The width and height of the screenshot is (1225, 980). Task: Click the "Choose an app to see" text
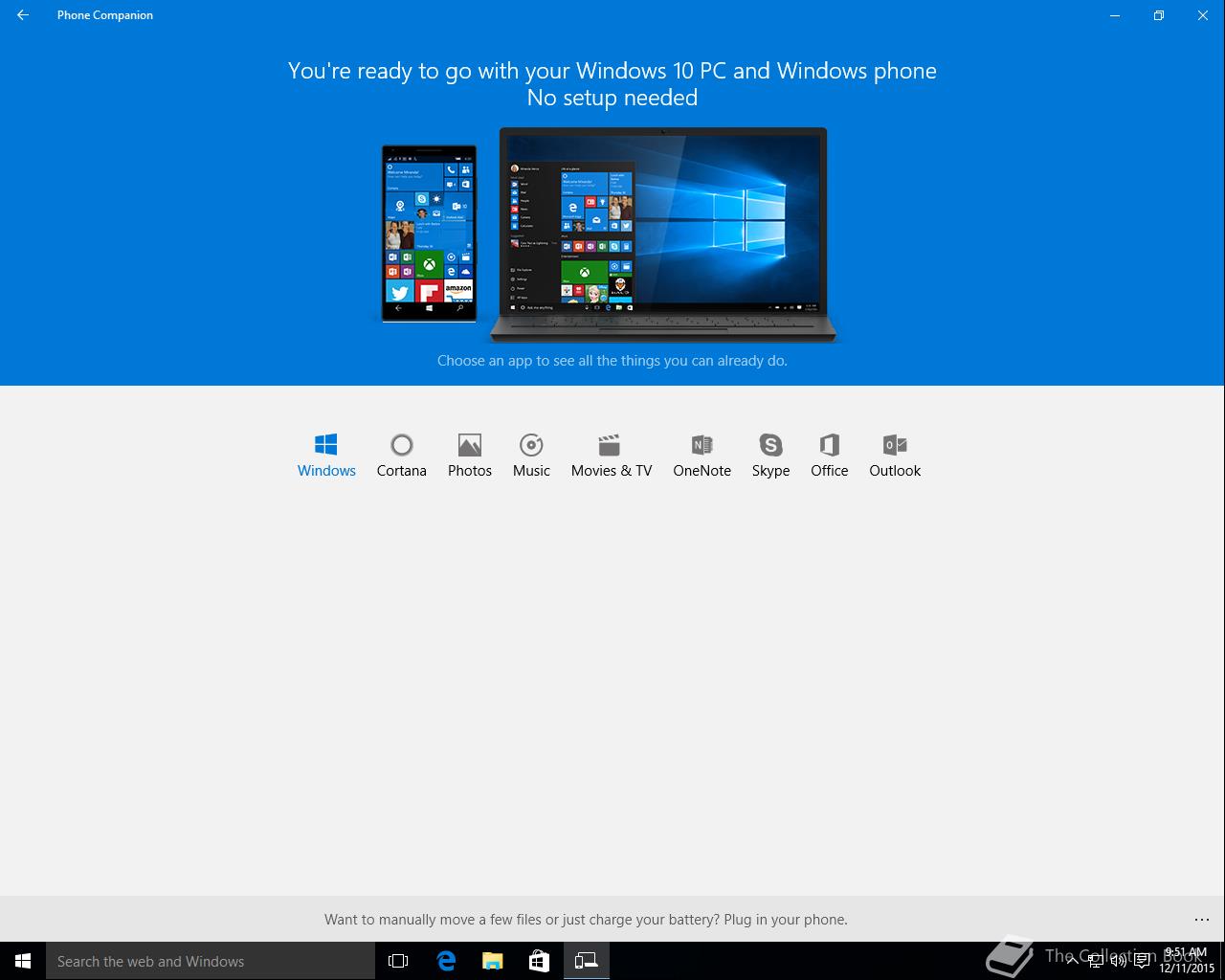(612, 361)
